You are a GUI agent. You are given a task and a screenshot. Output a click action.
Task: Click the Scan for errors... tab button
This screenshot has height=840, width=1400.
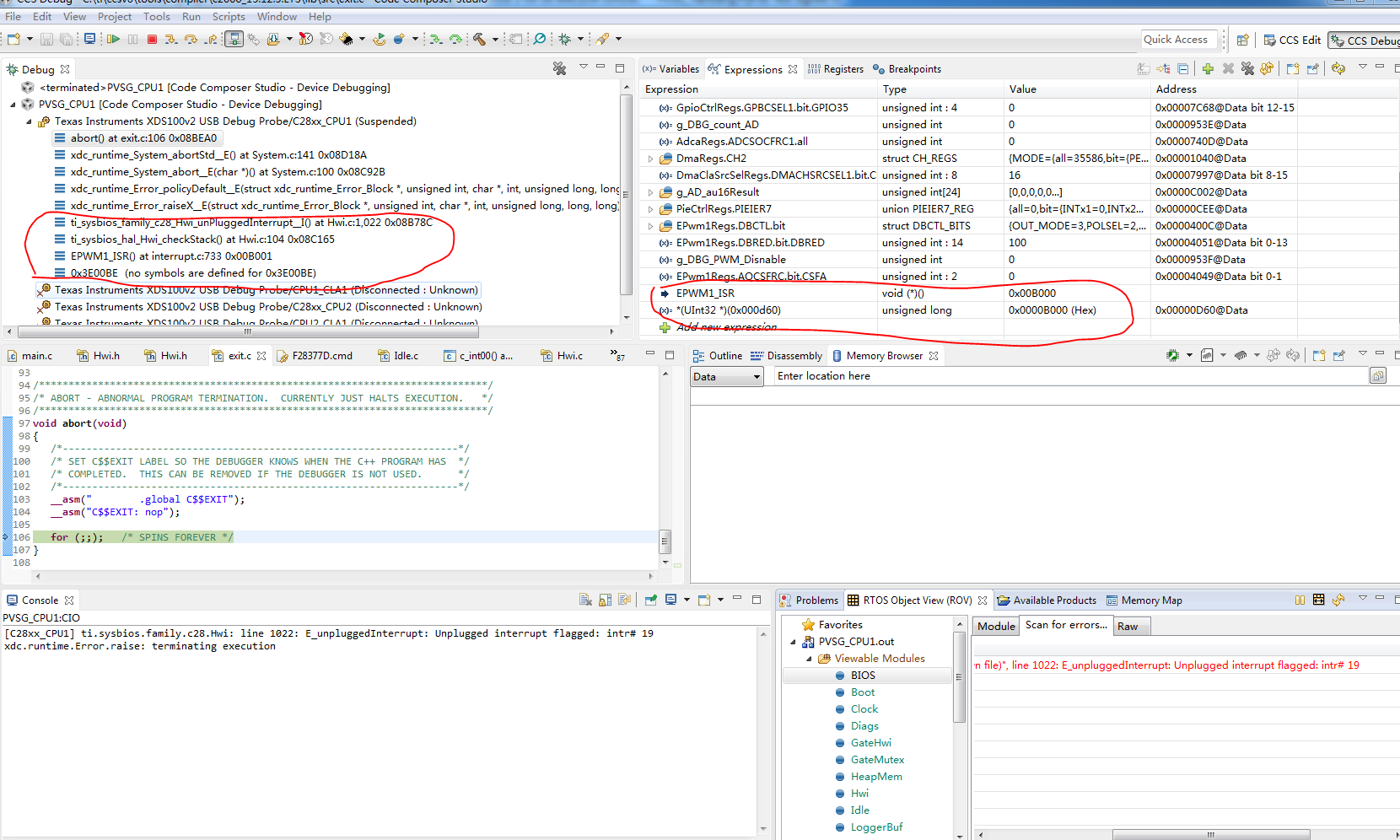click(x=1066, y=625)
